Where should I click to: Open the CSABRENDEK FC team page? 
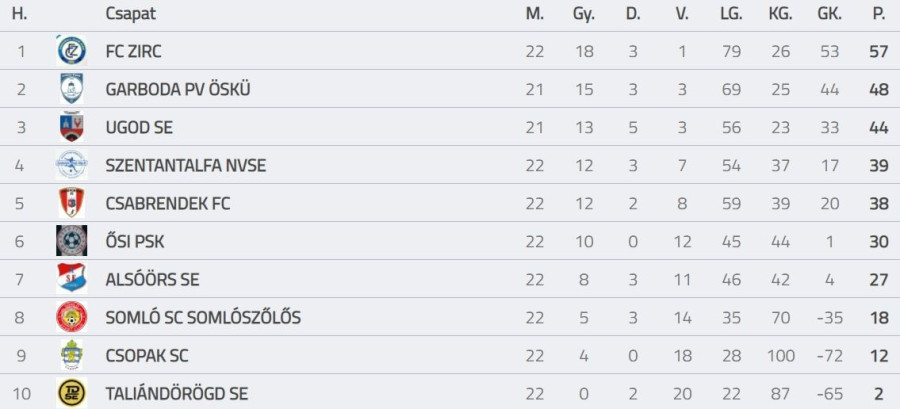pyautogui.click(x=168, y=203)
